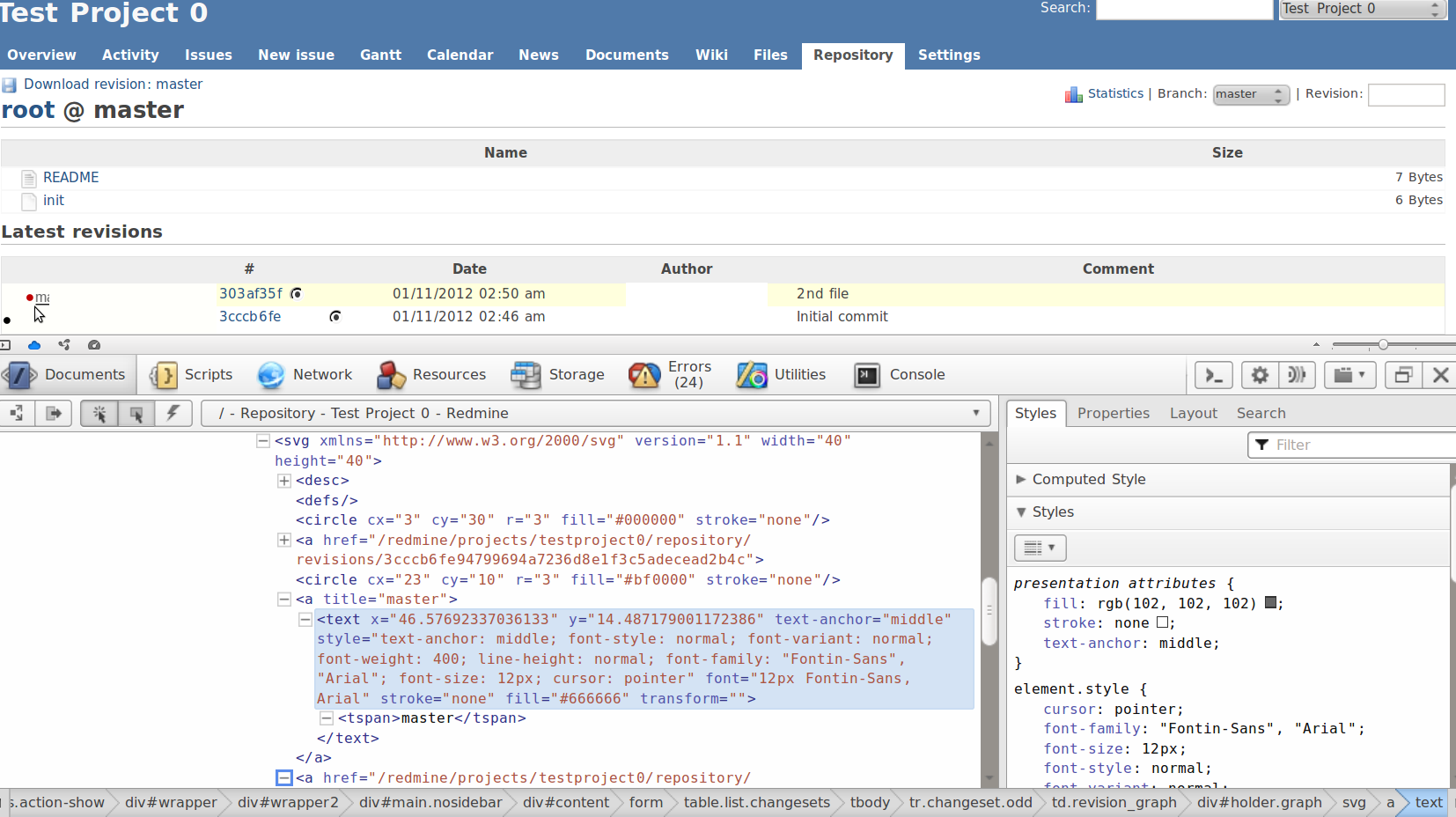Switch to the Scripts panel
1456x817 pixels.
point(191,375)
